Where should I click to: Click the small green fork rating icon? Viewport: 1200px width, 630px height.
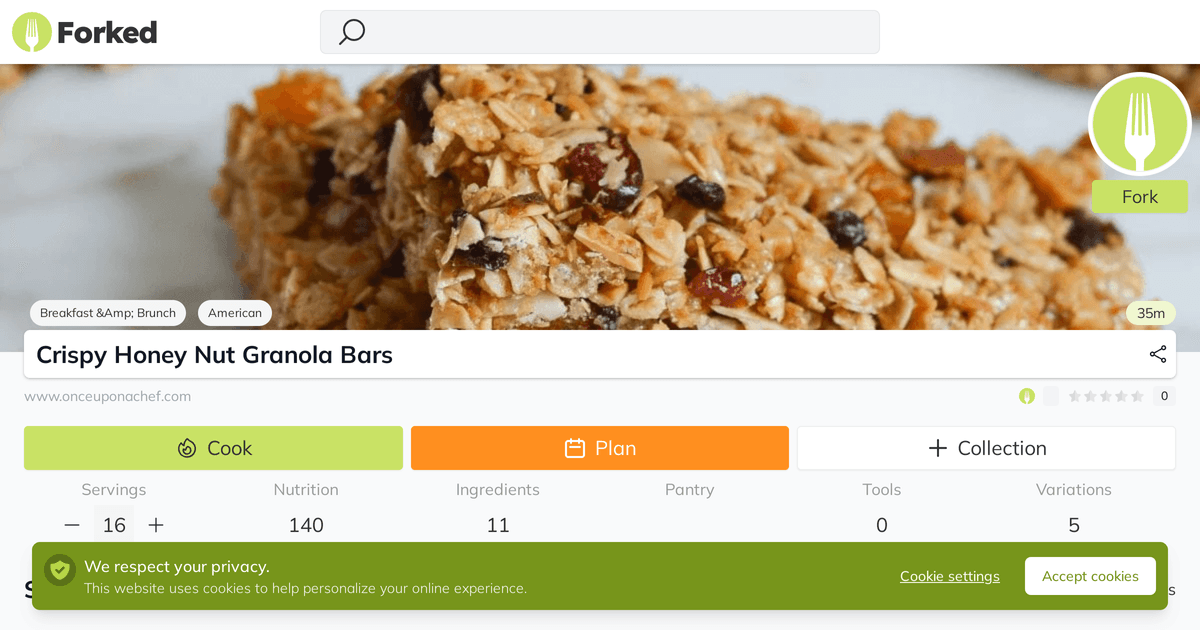[1027, 396]
